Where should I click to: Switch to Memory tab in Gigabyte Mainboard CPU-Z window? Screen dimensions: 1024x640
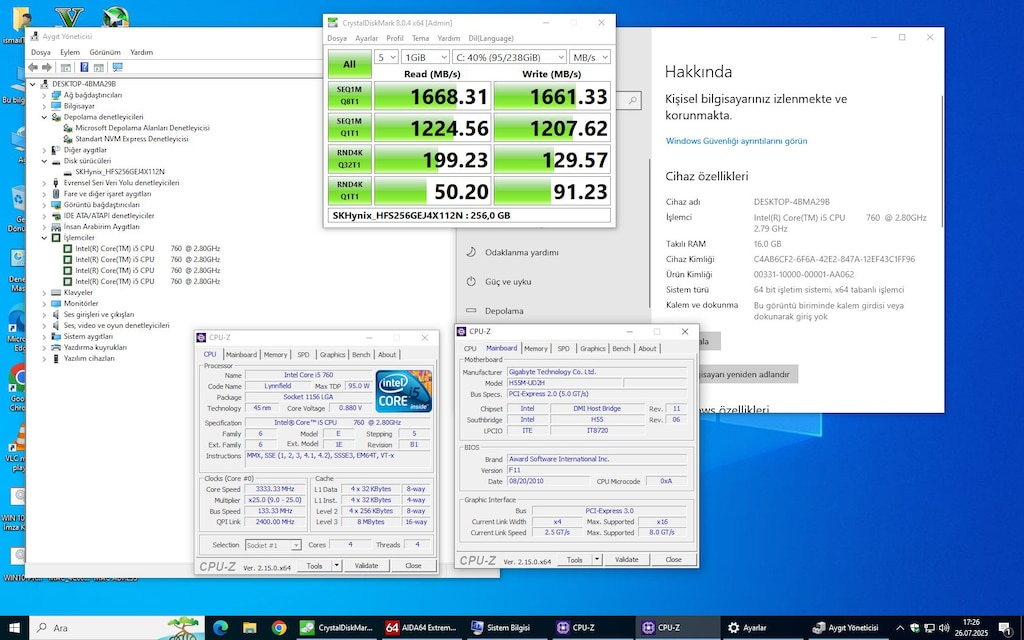pyautogui.click(x=536, y=349)
